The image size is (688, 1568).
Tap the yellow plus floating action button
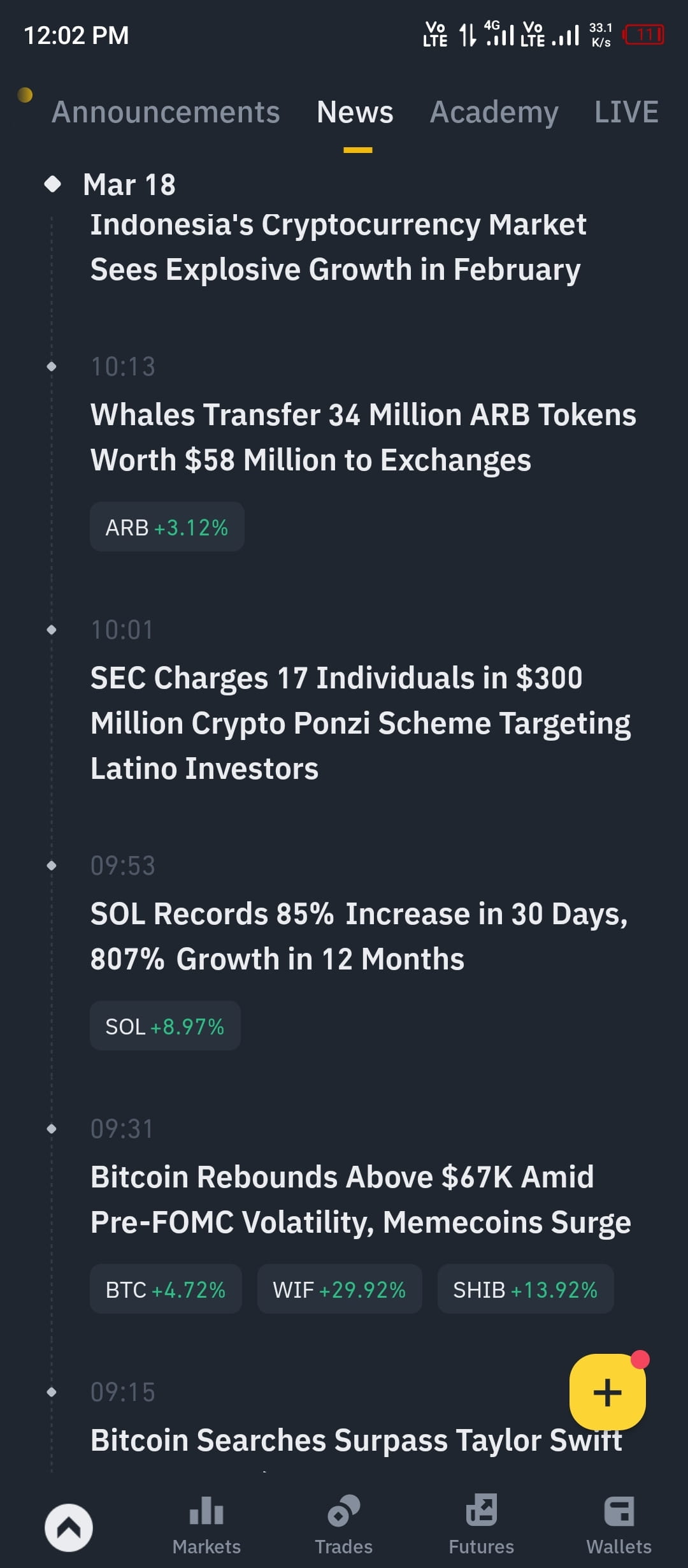coord(607,1392)
